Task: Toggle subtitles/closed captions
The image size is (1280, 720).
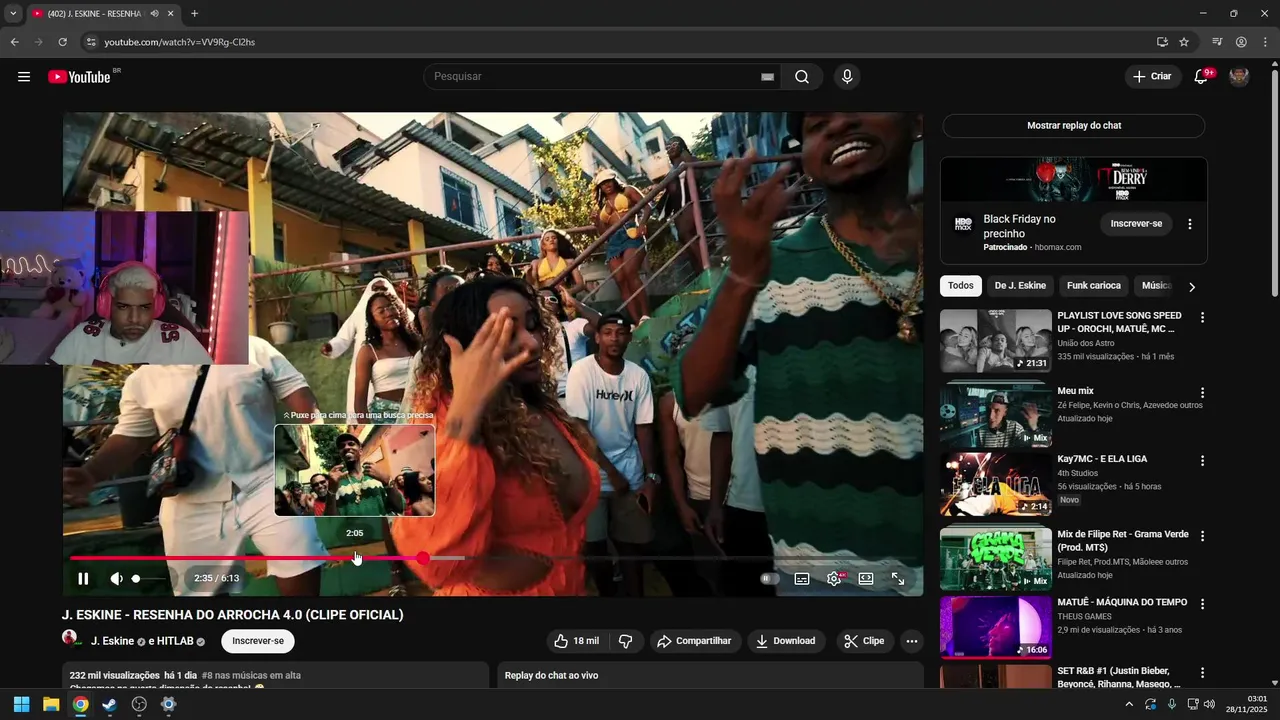Action: [x=802, y=578]
